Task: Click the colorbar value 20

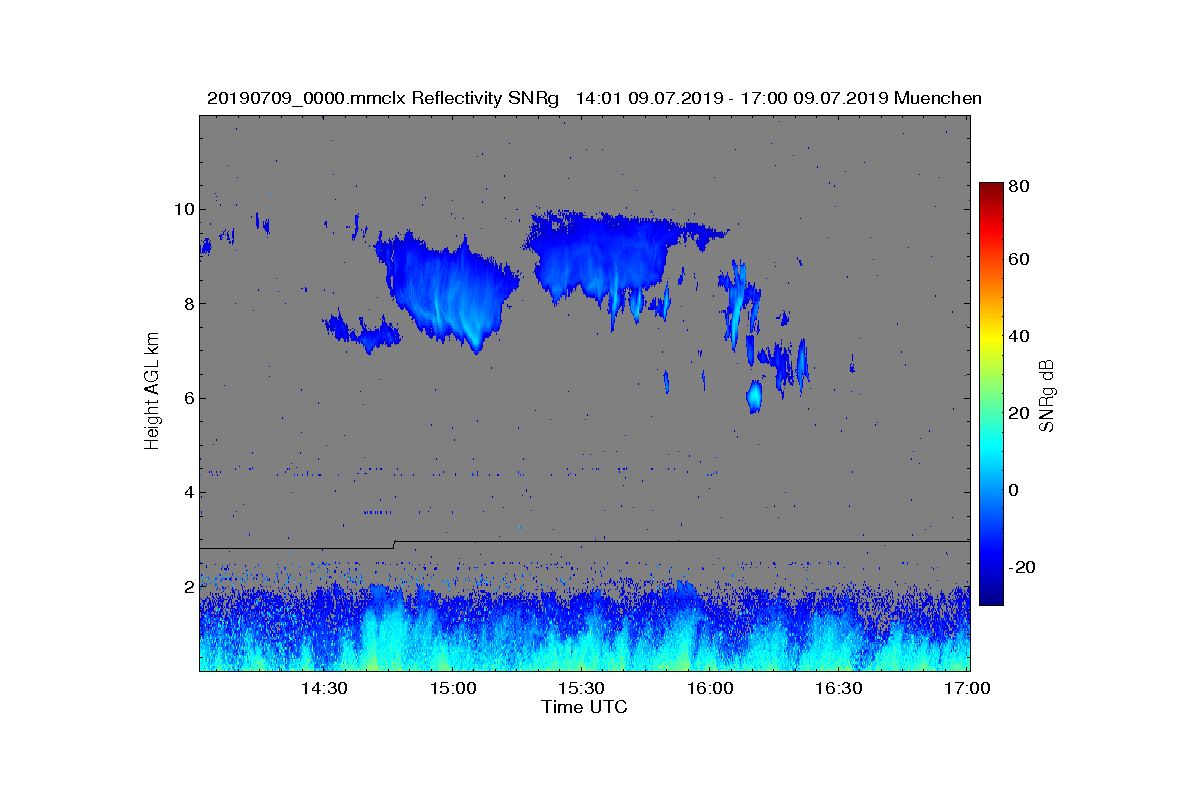Action: pos(1020,413)
